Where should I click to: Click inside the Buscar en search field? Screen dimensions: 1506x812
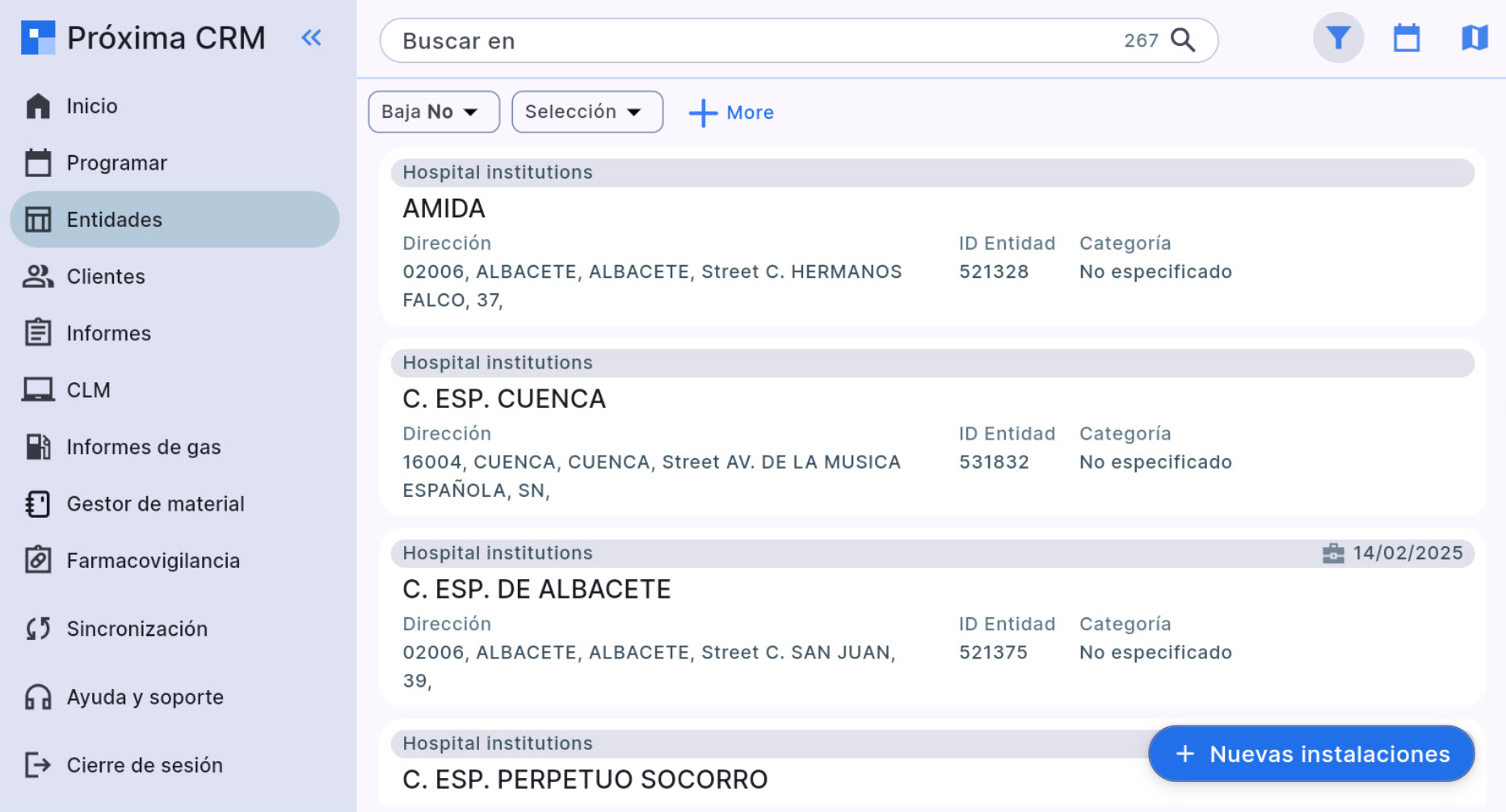[x=727, y=40]
